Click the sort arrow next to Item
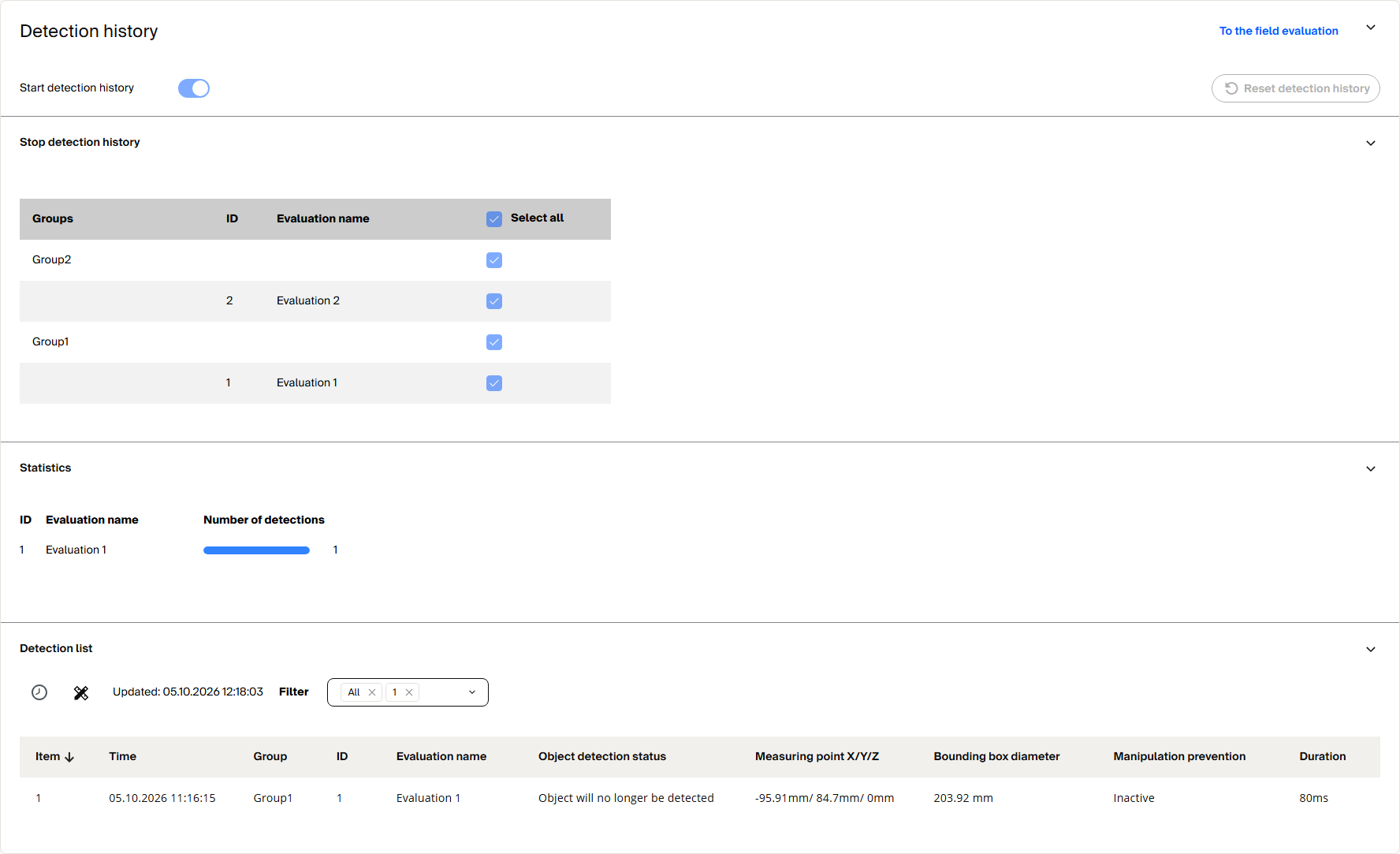The image size is (1400, 854). click(x=69, y=757)
